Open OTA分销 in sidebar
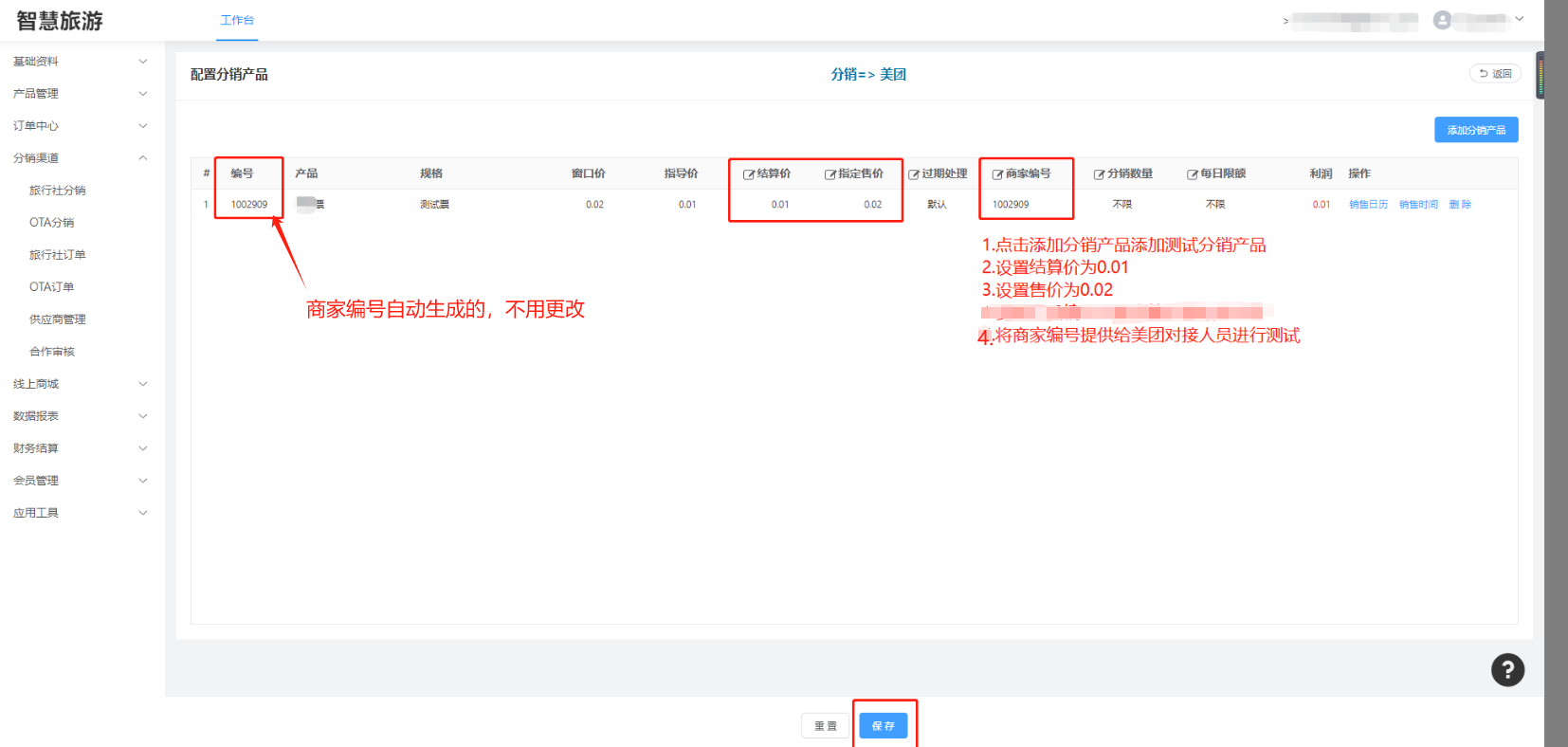The width and height of the screenshot is (1568, 747). point(52,223)
